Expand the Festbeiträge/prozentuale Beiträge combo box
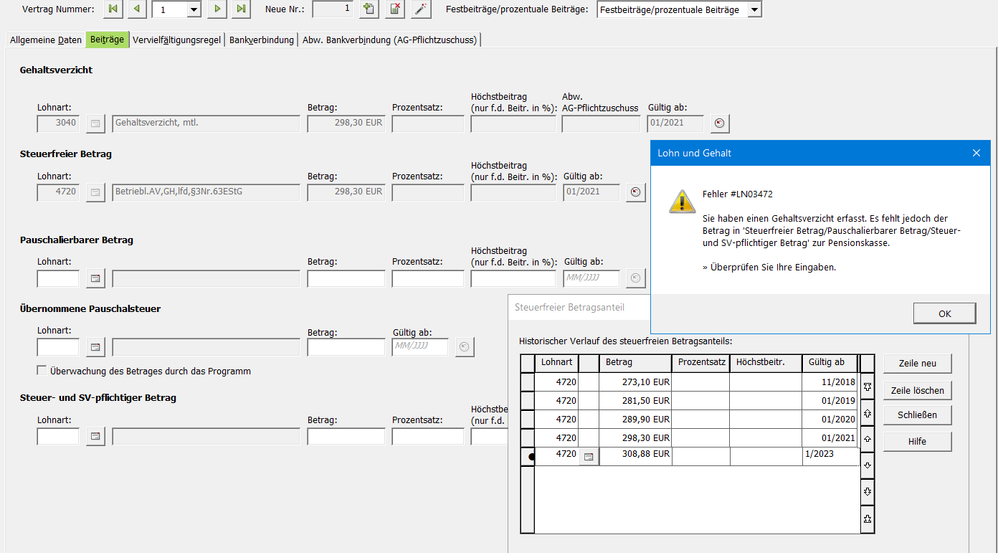 click(754, 10)
